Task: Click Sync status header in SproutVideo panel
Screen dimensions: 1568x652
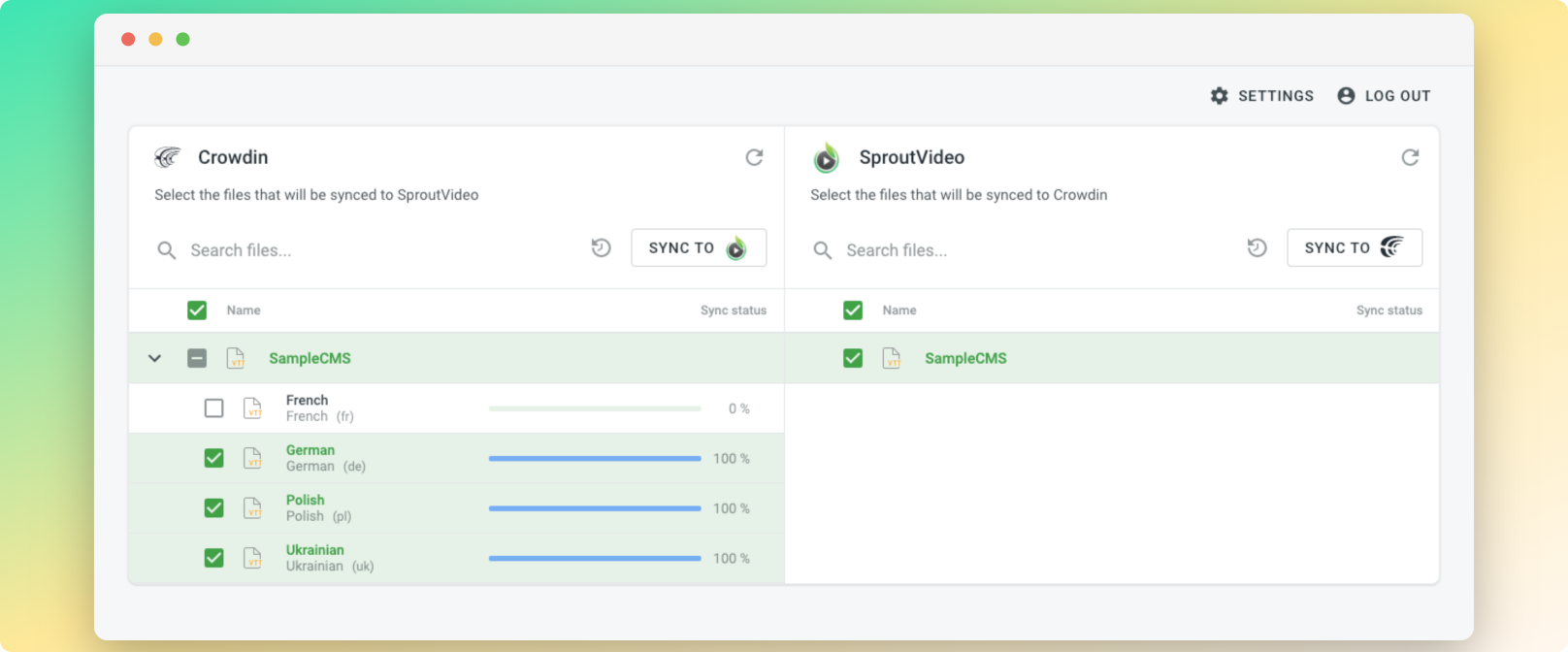Action: 1389,310
